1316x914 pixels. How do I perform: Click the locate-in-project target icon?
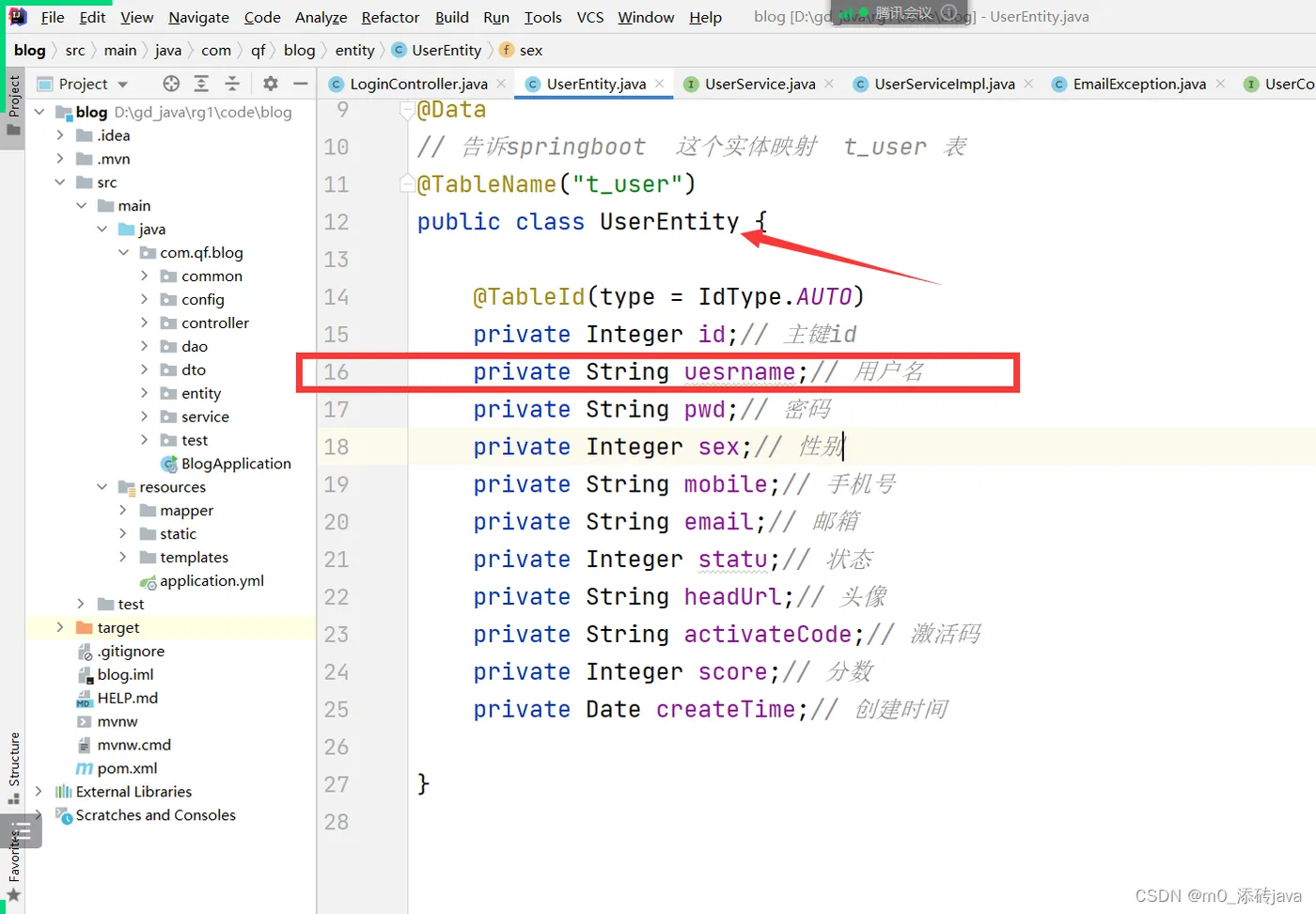[171, 84]
